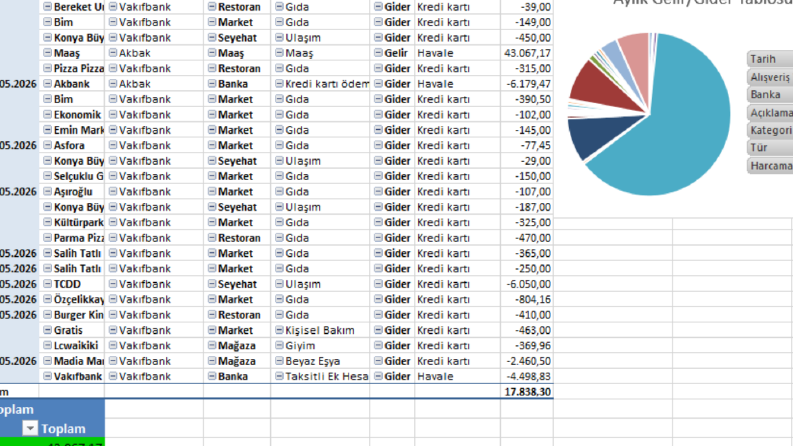Click the Tür chart field button
The image size is (793, 446).
pos(770,148)
